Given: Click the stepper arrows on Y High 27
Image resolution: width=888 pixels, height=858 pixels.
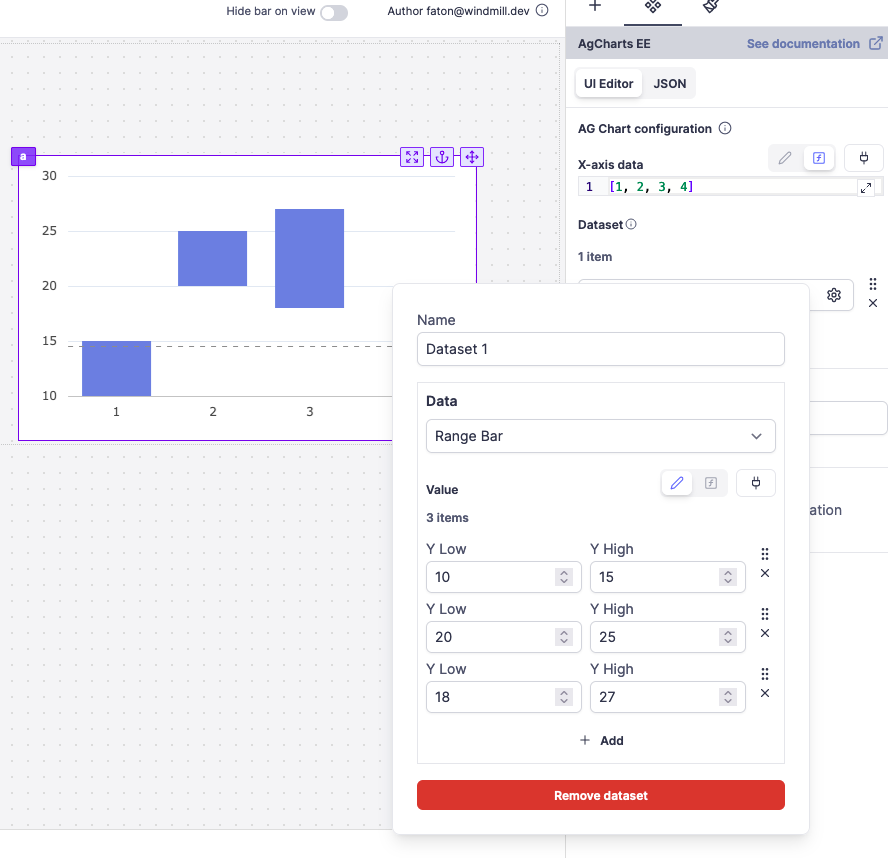Looking at the screenshot, I should coord(728,697).
